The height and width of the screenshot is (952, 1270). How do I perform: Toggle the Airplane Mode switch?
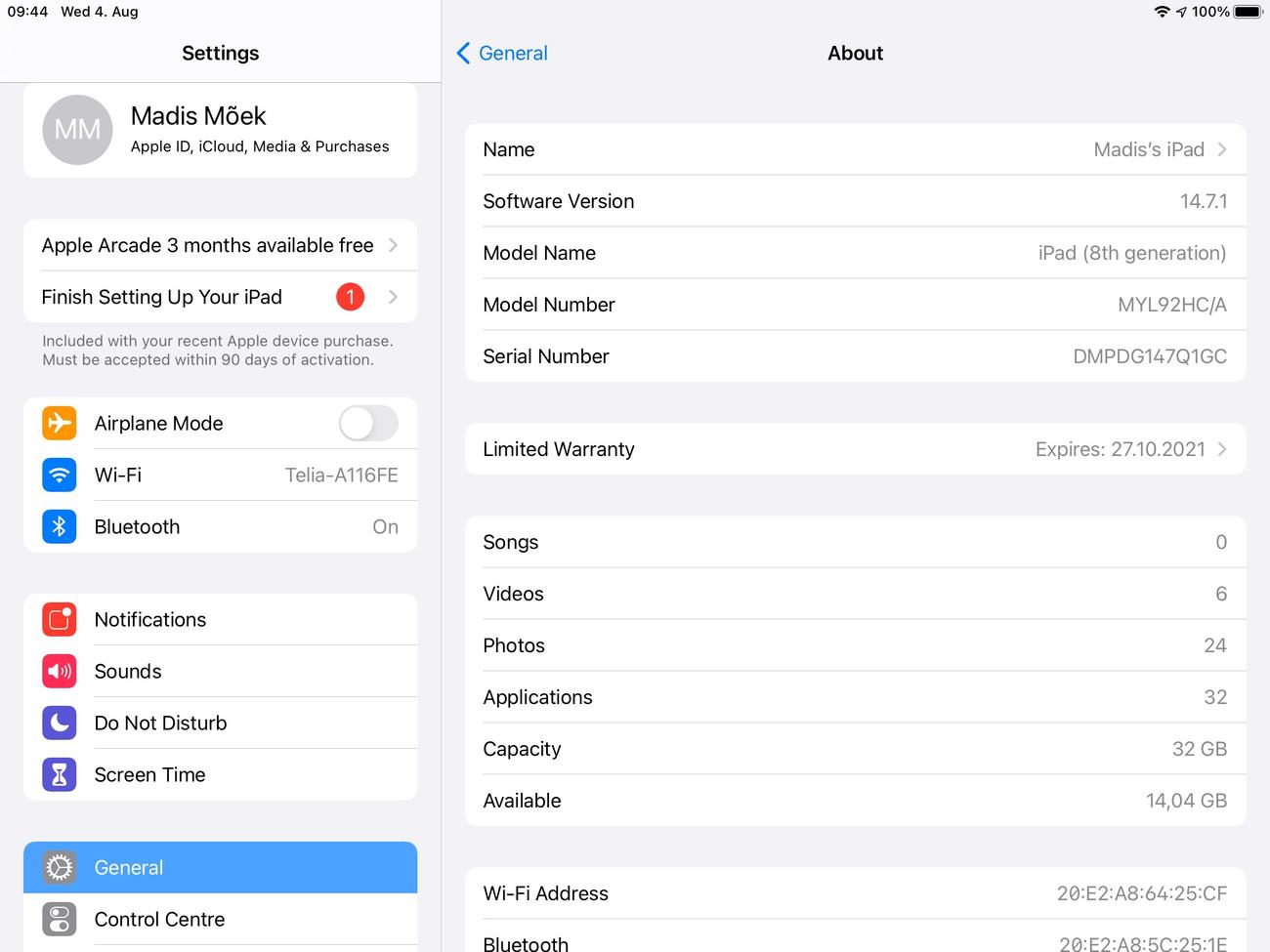[x=368, y=423]
